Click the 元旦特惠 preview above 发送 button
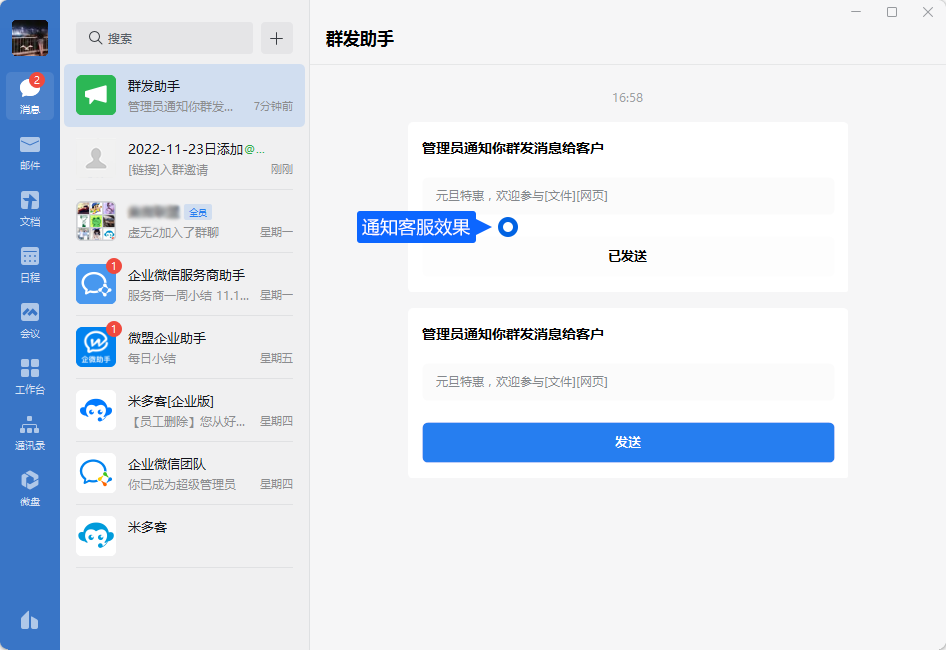This screenshot has width=946, height=650. click(x=628, y=381)
